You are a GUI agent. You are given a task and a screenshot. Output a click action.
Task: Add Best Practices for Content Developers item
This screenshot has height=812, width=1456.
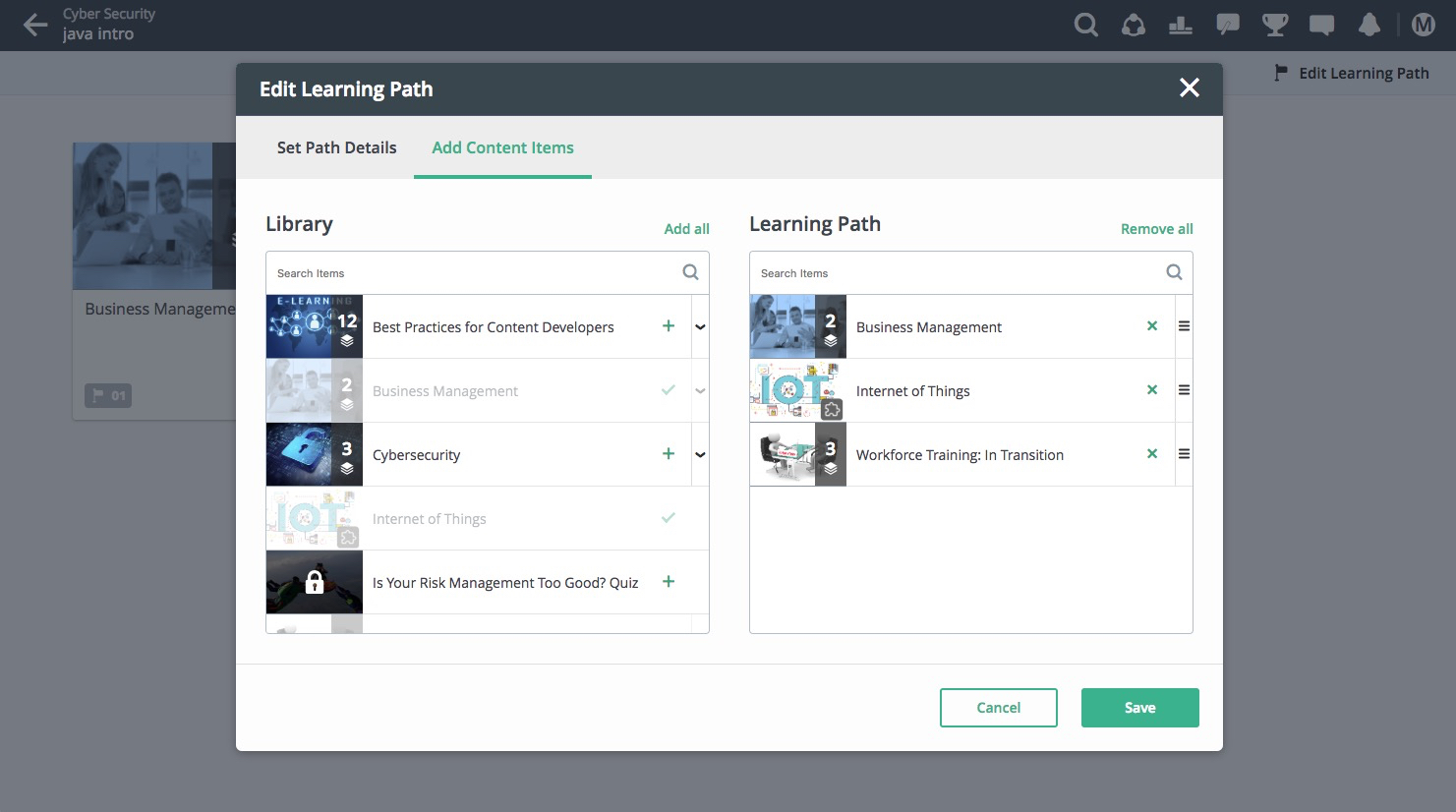pyautogui.click(x=669, y=326)
